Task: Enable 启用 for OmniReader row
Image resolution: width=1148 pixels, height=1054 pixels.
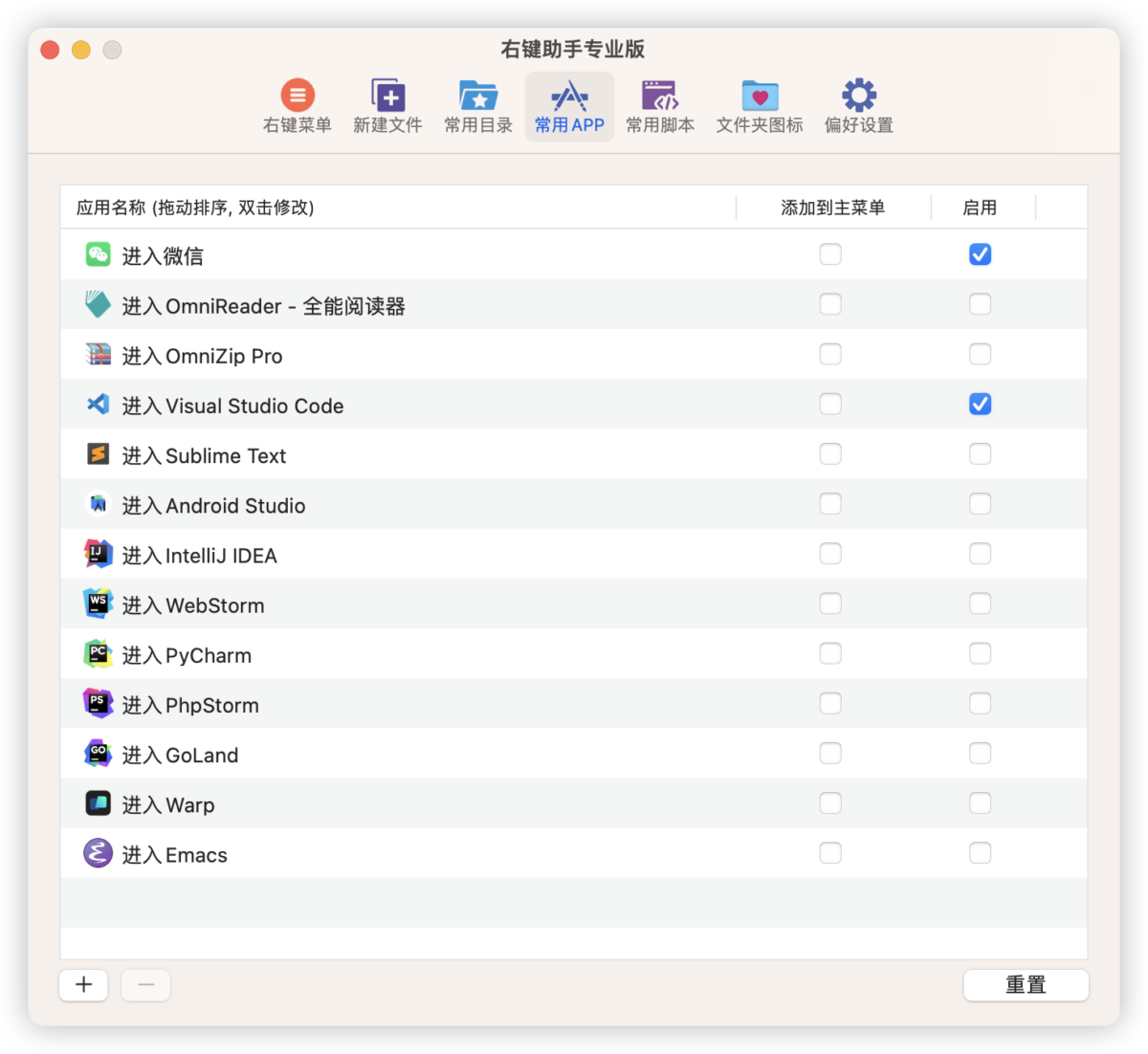Action: tap(980, 304)
